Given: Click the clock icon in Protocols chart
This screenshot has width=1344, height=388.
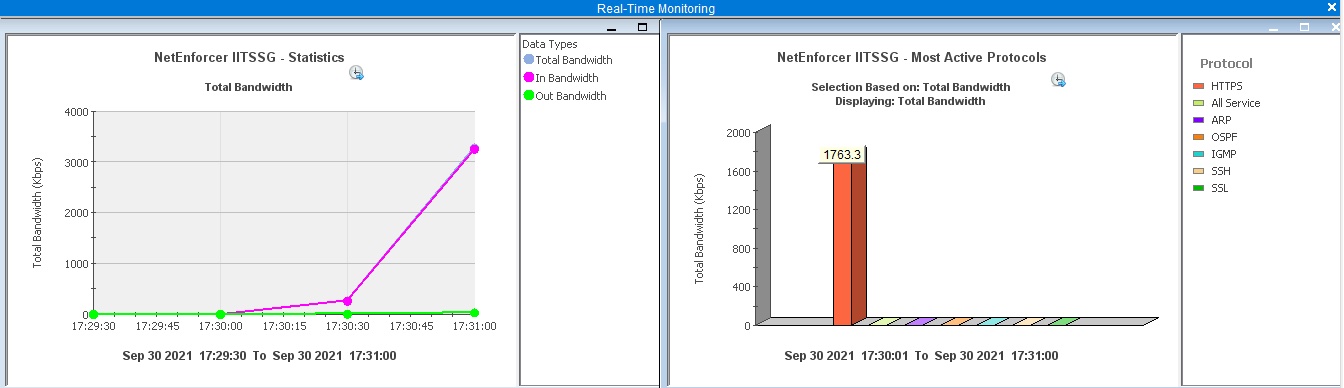Looking at the screenshot, I should [1058, 80].
